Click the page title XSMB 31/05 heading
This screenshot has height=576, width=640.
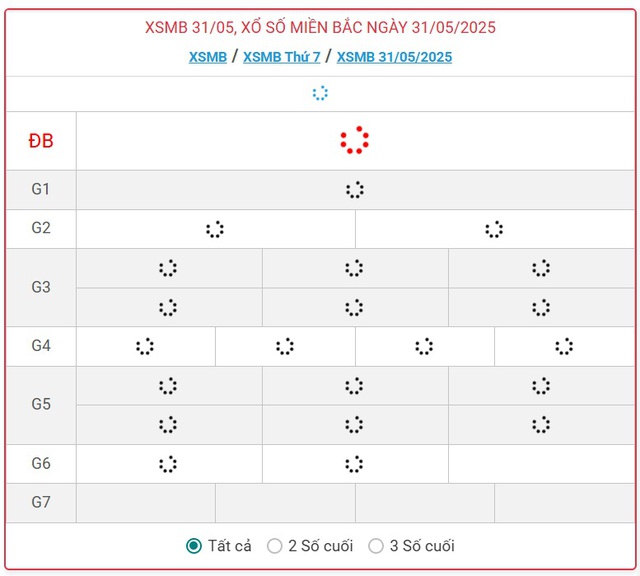tap(320, 28)
